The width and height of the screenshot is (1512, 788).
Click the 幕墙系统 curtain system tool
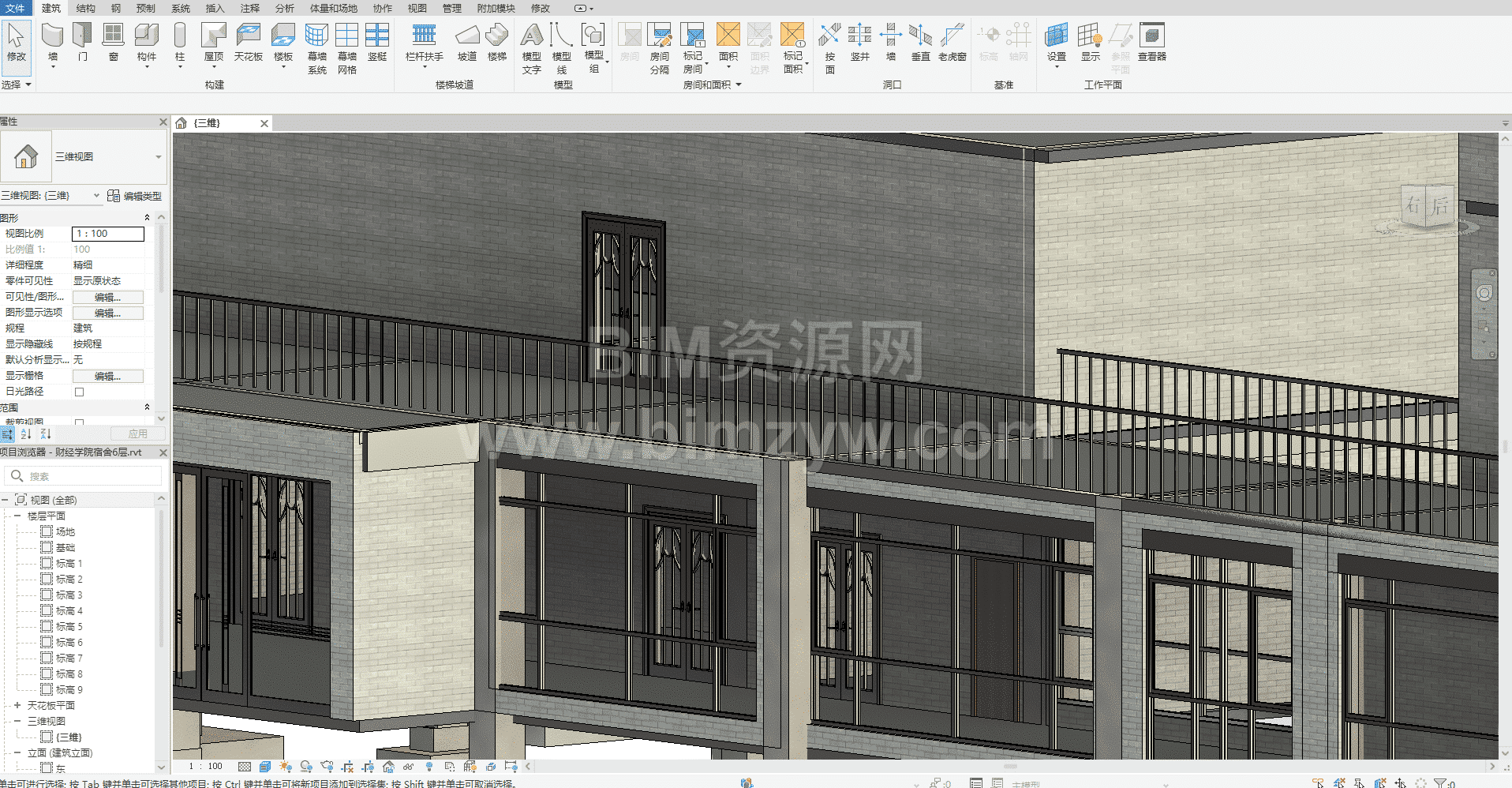[317, 48]
